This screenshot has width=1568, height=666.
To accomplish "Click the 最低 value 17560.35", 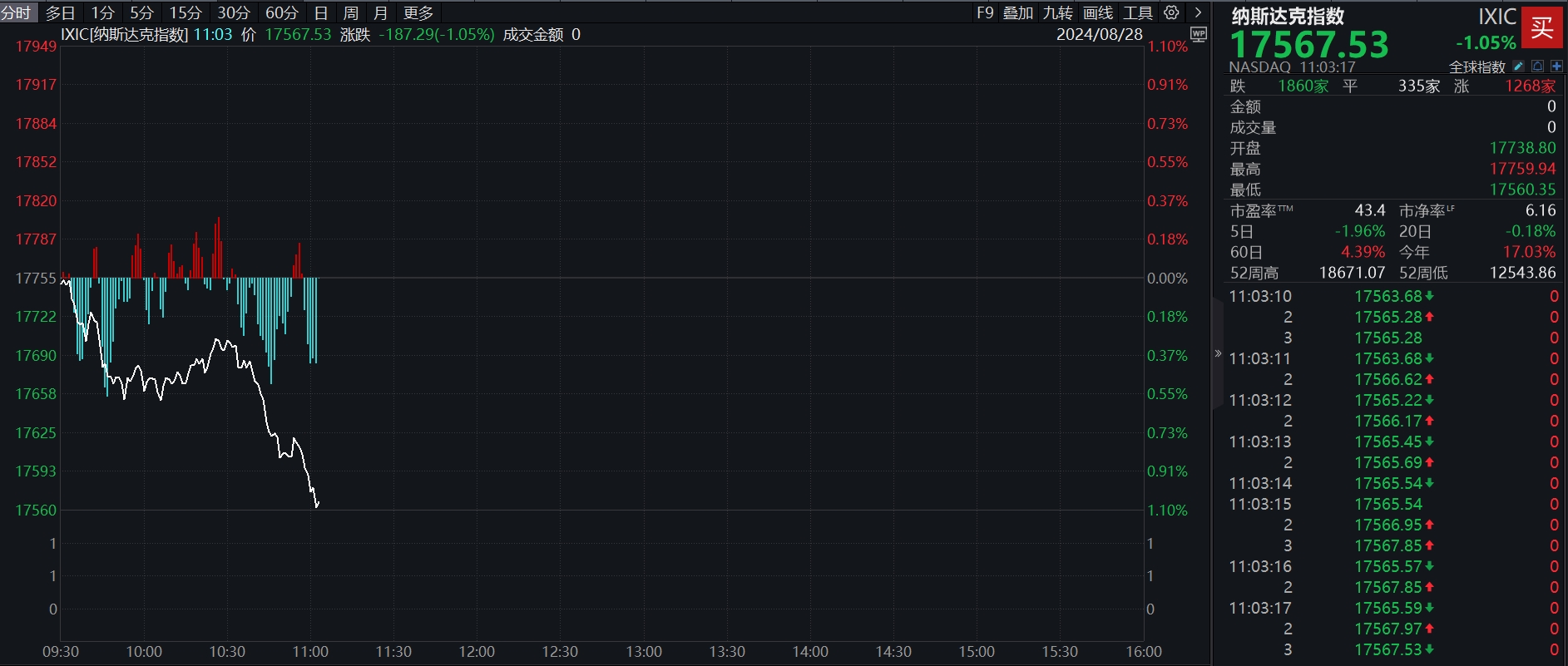I will click(1522, 190).
